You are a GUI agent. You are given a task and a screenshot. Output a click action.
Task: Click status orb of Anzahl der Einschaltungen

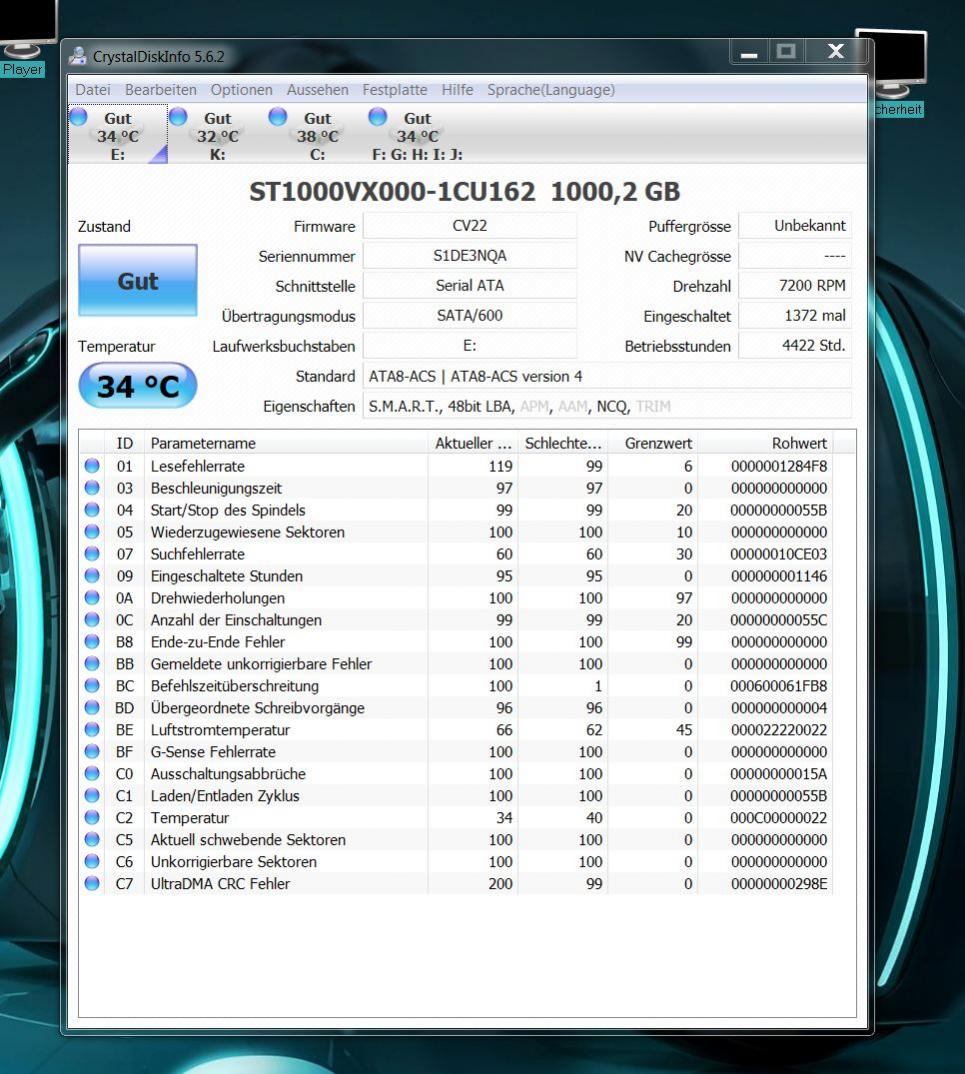92,619
